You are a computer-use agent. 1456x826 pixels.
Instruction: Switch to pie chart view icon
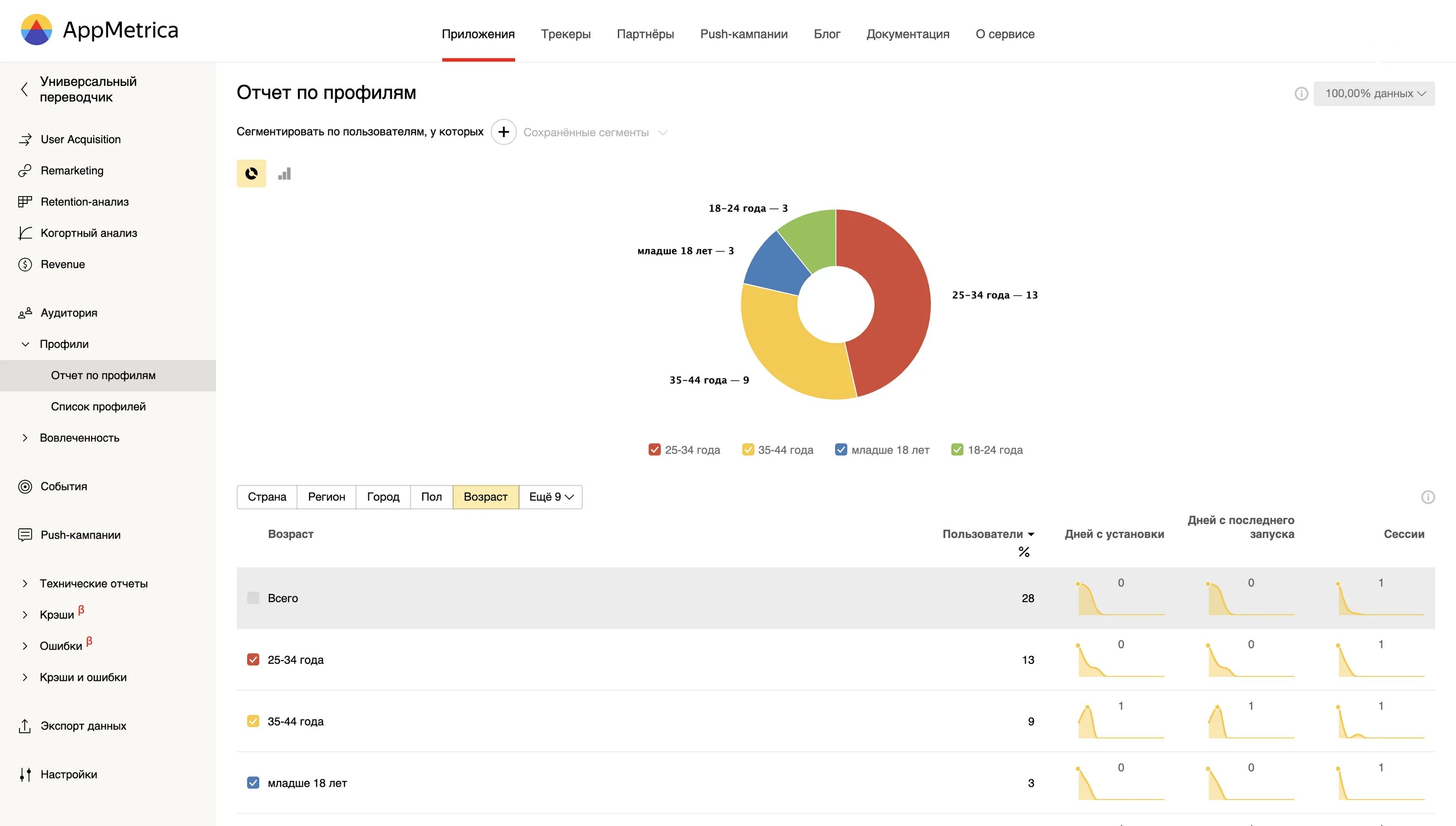pos(251,173)
